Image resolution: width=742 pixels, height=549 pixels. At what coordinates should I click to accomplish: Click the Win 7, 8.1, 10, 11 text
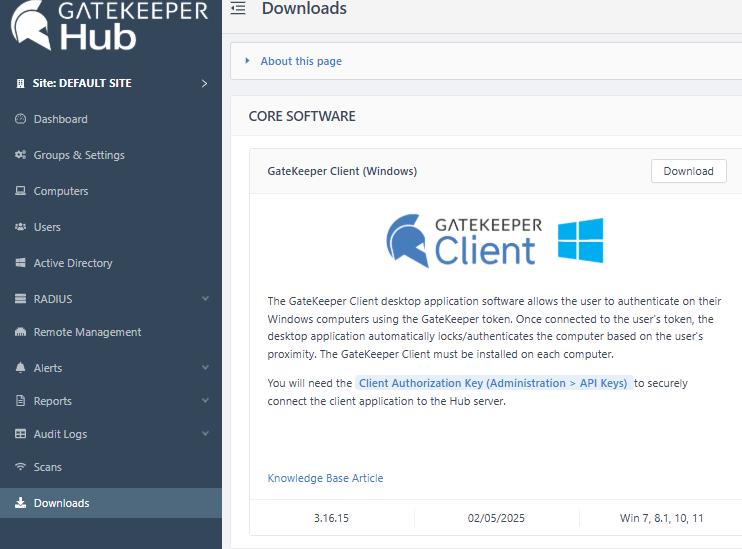pos(662,518)
